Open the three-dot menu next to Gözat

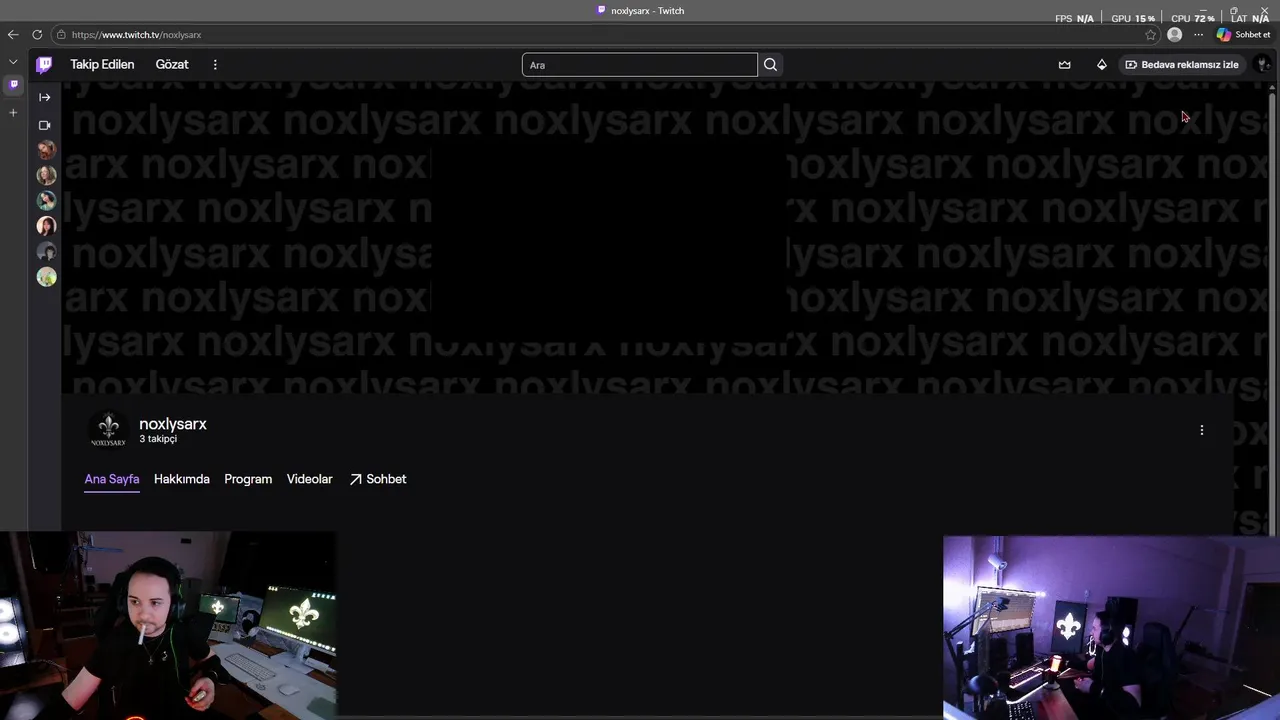pos(214,64)
